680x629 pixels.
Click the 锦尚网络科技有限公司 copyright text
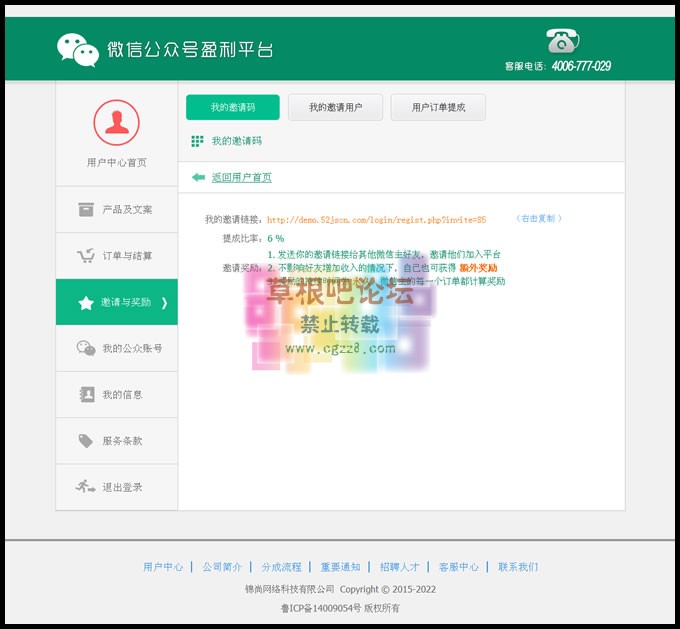click(290, 589)
